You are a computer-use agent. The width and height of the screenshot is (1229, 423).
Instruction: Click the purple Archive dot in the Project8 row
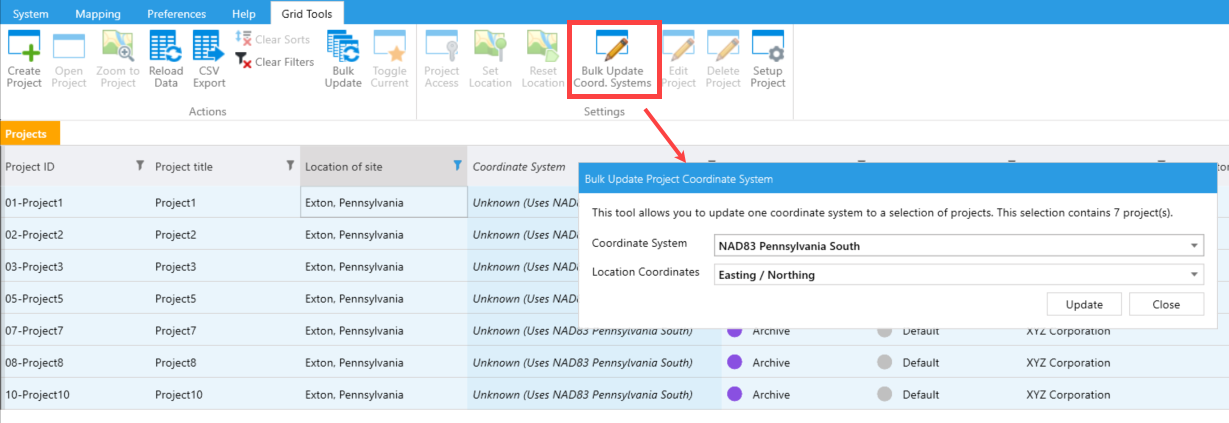coord(734,362)
